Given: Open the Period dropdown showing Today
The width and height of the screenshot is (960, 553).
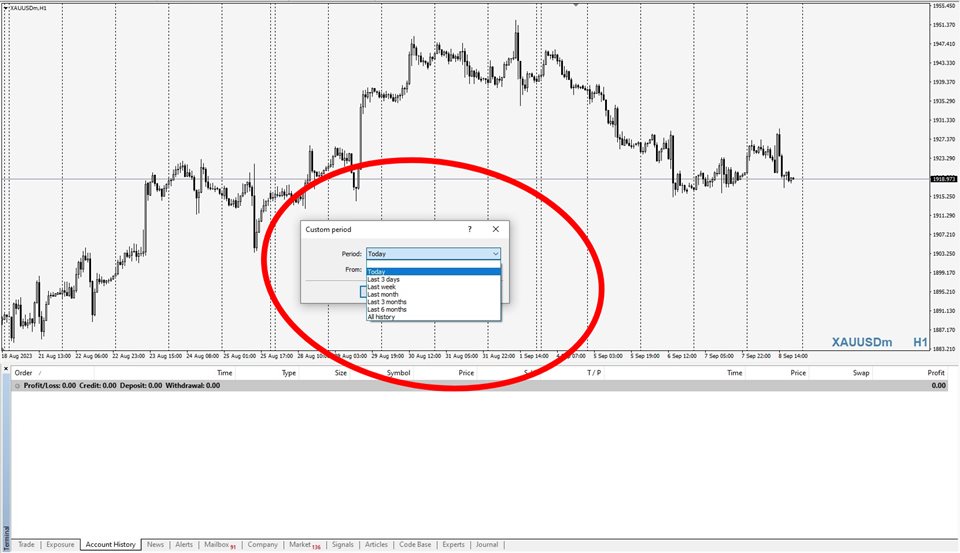Looking at the screenshot, I should 433,254.
